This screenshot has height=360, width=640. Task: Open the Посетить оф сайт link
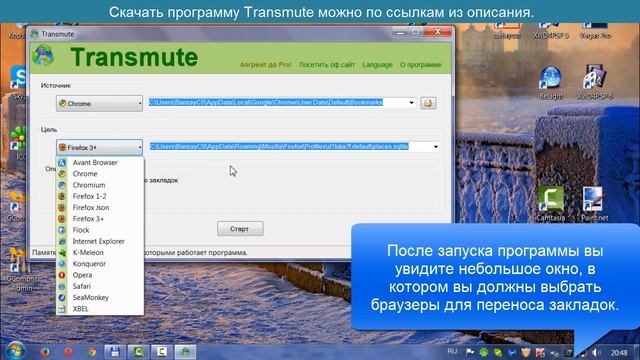(x=327, y=64)
